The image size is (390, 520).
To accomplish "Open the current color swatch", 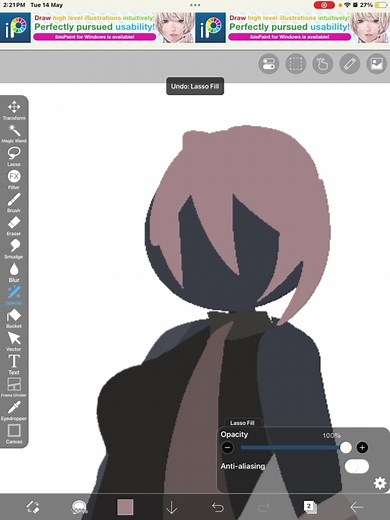I will tap(125, 507).
